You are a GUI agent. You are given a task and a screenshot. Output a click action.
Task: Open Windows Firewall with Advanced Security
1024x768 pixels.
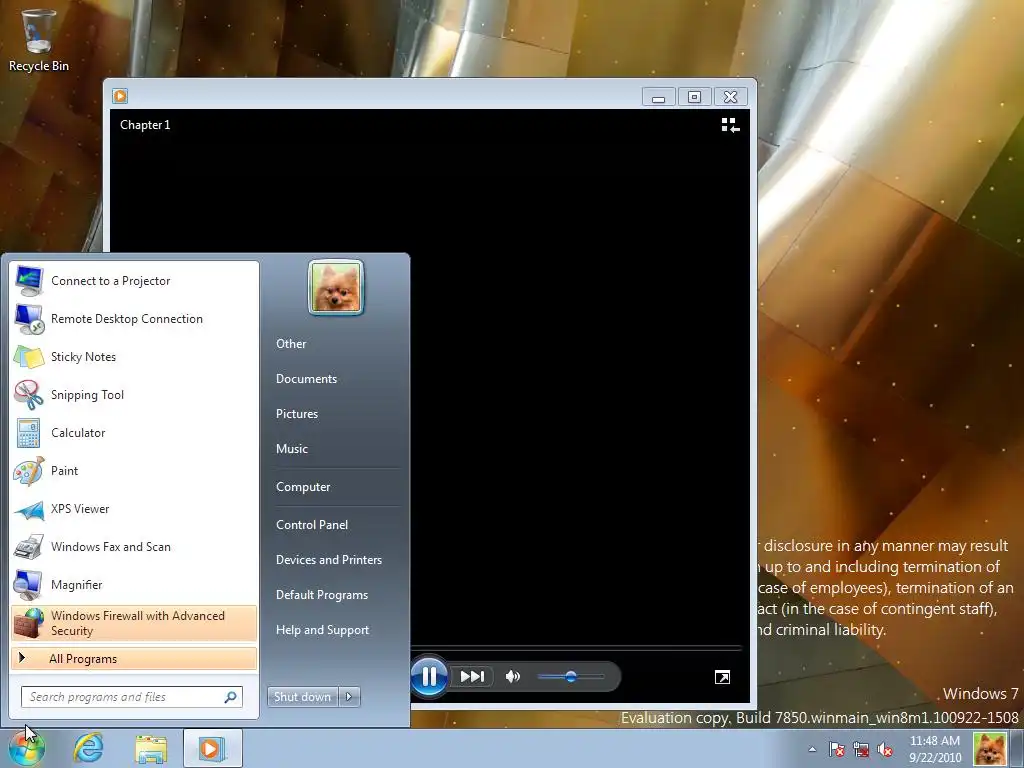pyautogui.click(x=134, y=623)
